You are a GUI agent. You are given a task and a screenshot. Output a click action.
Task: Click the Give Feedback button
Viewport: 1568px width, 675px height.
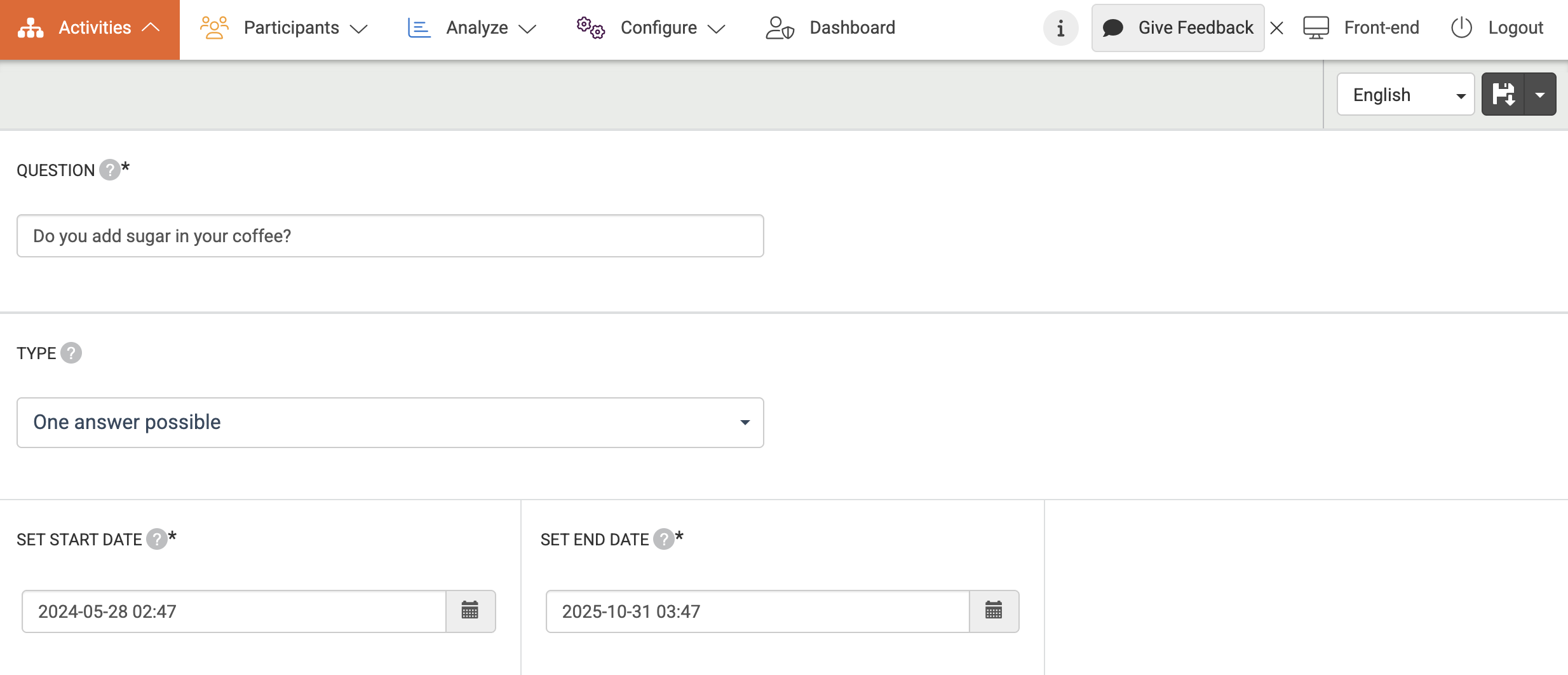coord(1178,28)
